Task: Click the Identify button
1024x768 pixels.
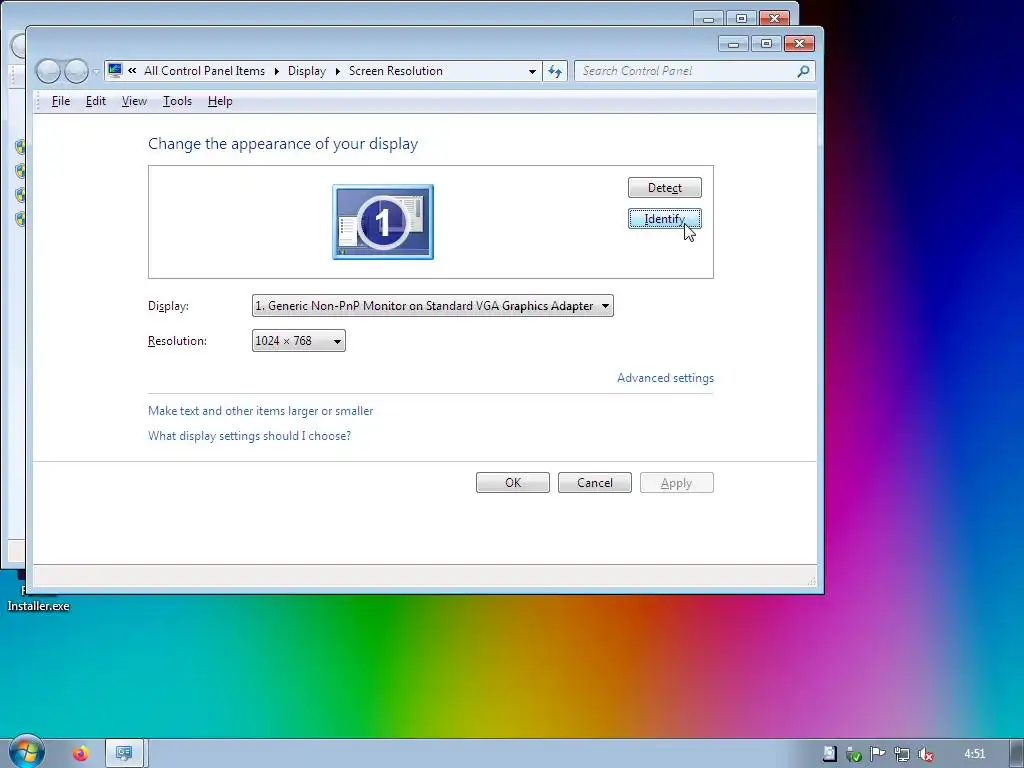Action: pyautogui.click(x=665, y=219)
